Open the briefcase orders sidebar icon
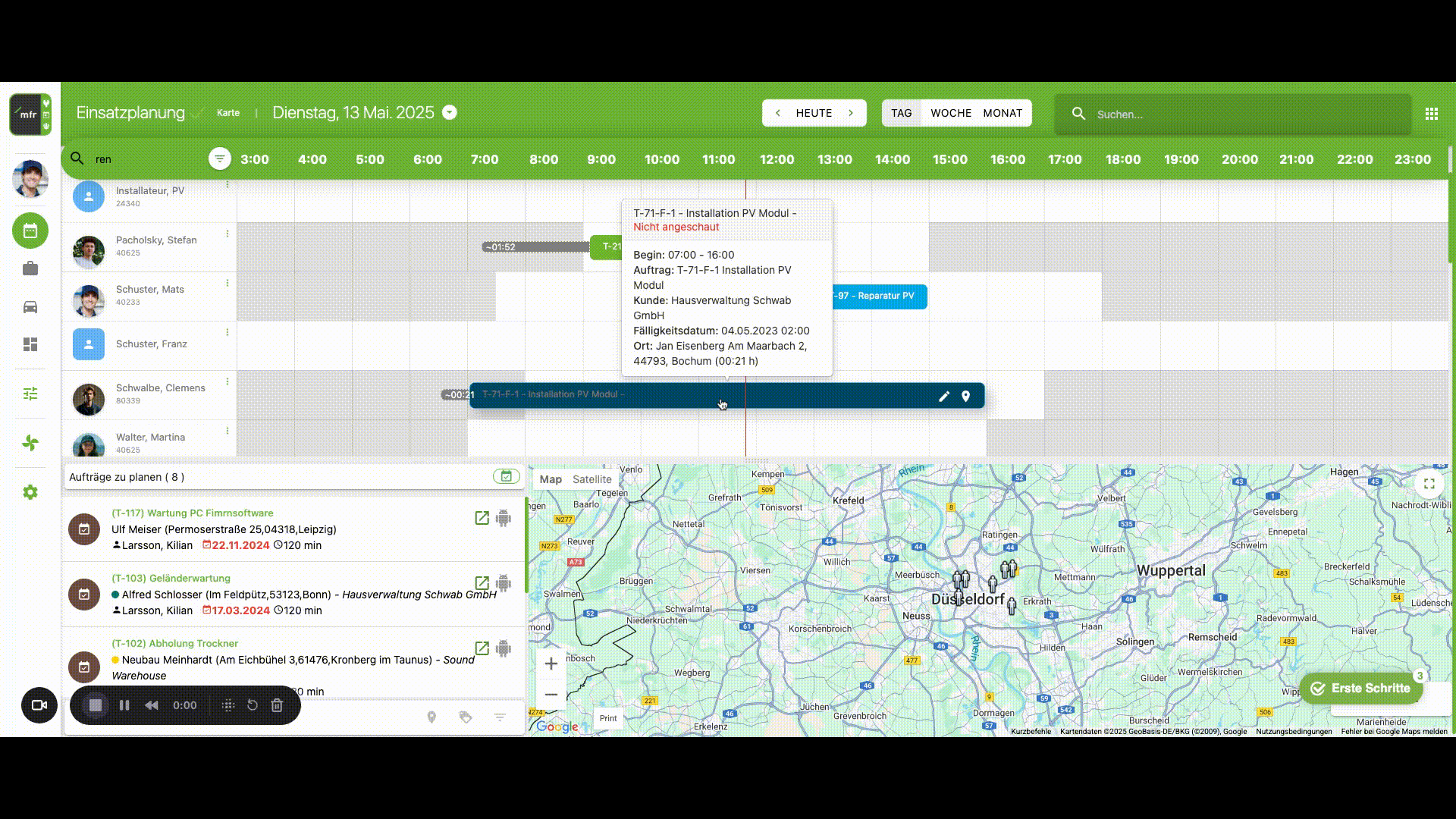The image size is (1456, 819). click(30, 268)
